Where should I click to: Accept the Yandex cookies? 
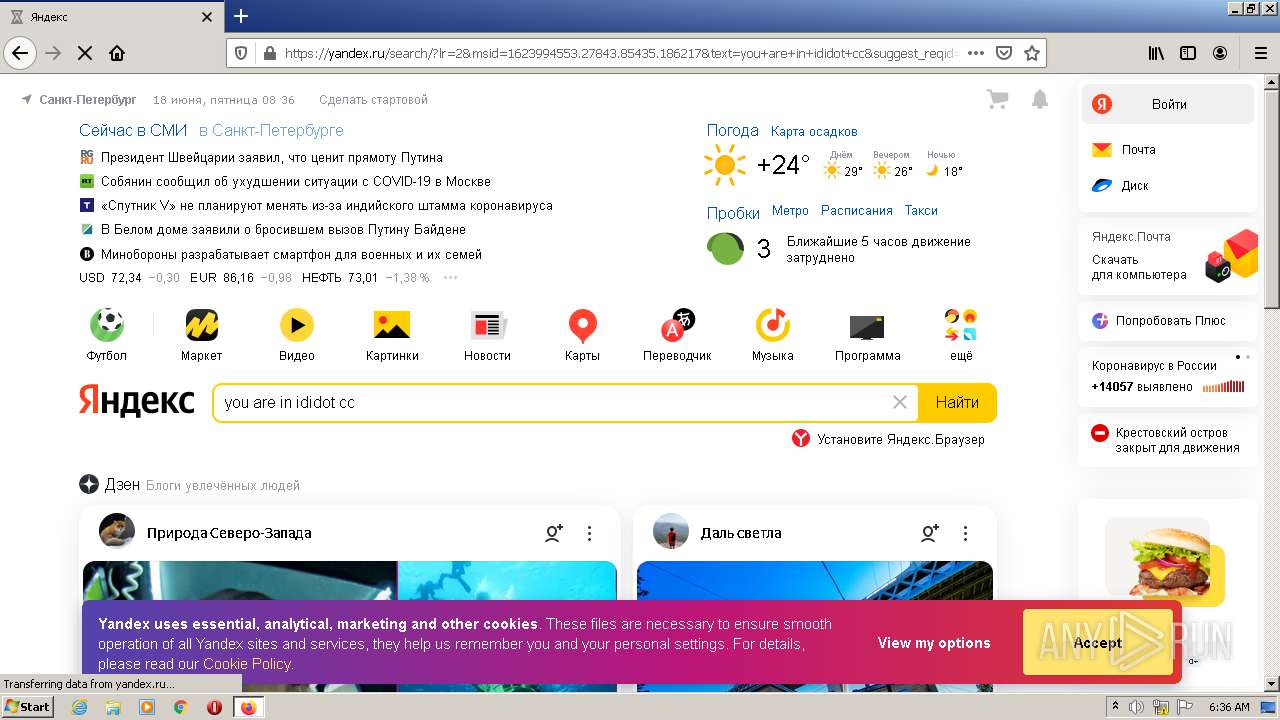coord(1097,643)
